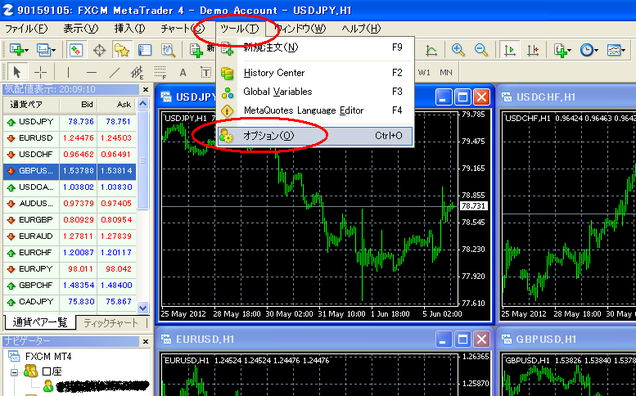The image size is (636, 396).
Task: Select the horizontal line drawing tool
Action: click(92, 73)
